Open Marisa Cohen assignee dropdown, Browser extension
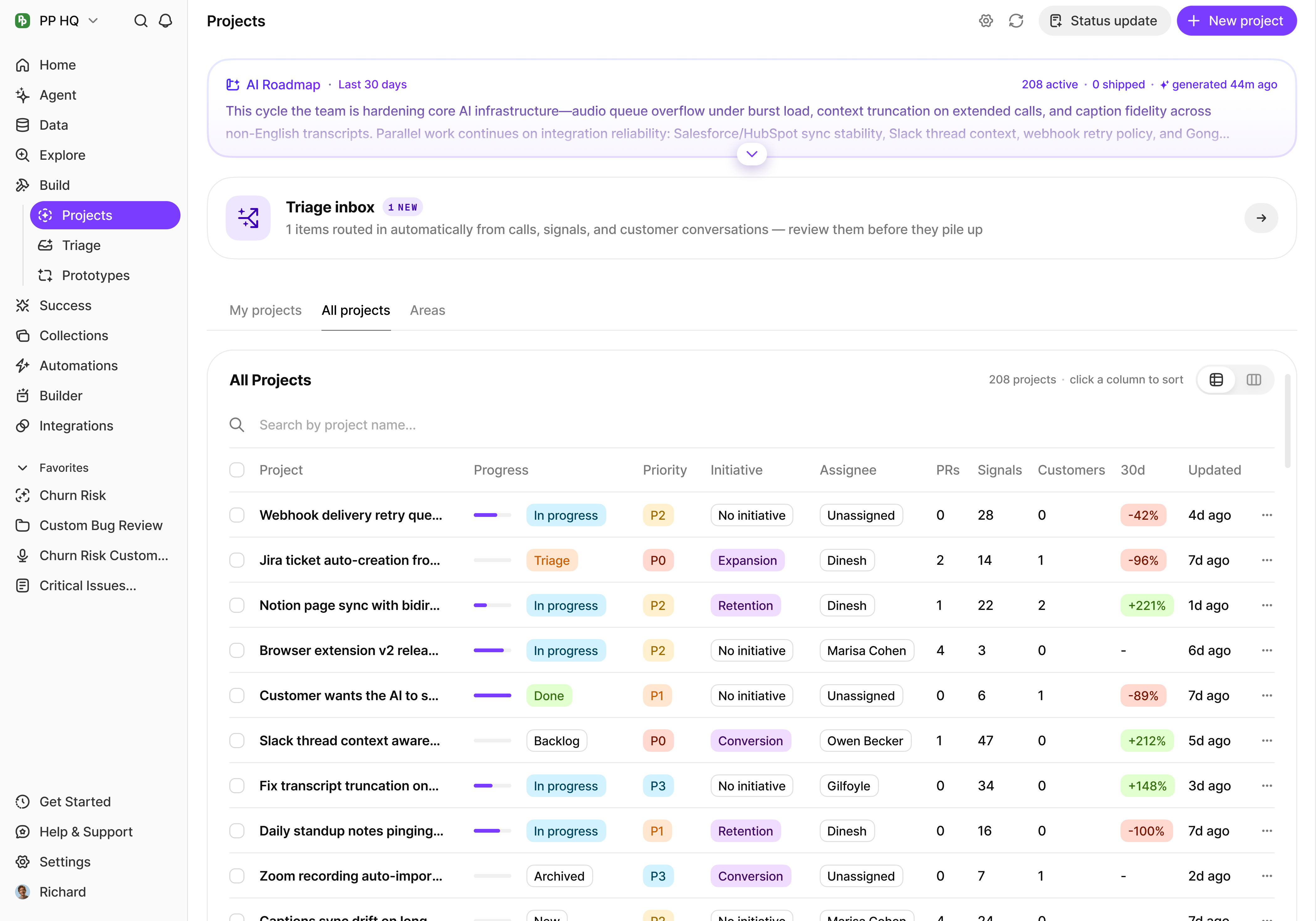Viewport: 1316px width, 921px height. click(866, 650)
